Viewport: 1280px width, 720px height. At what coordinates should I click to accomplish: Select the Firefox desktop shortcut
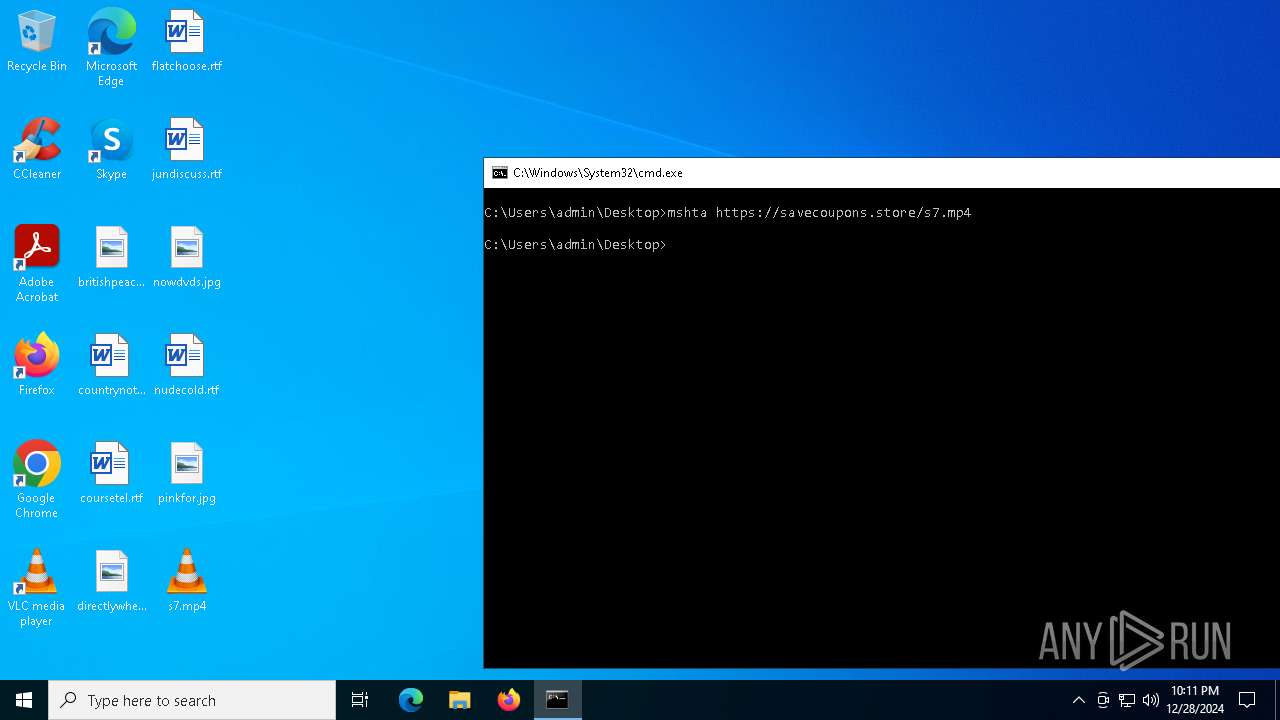(x=37, y=365)
